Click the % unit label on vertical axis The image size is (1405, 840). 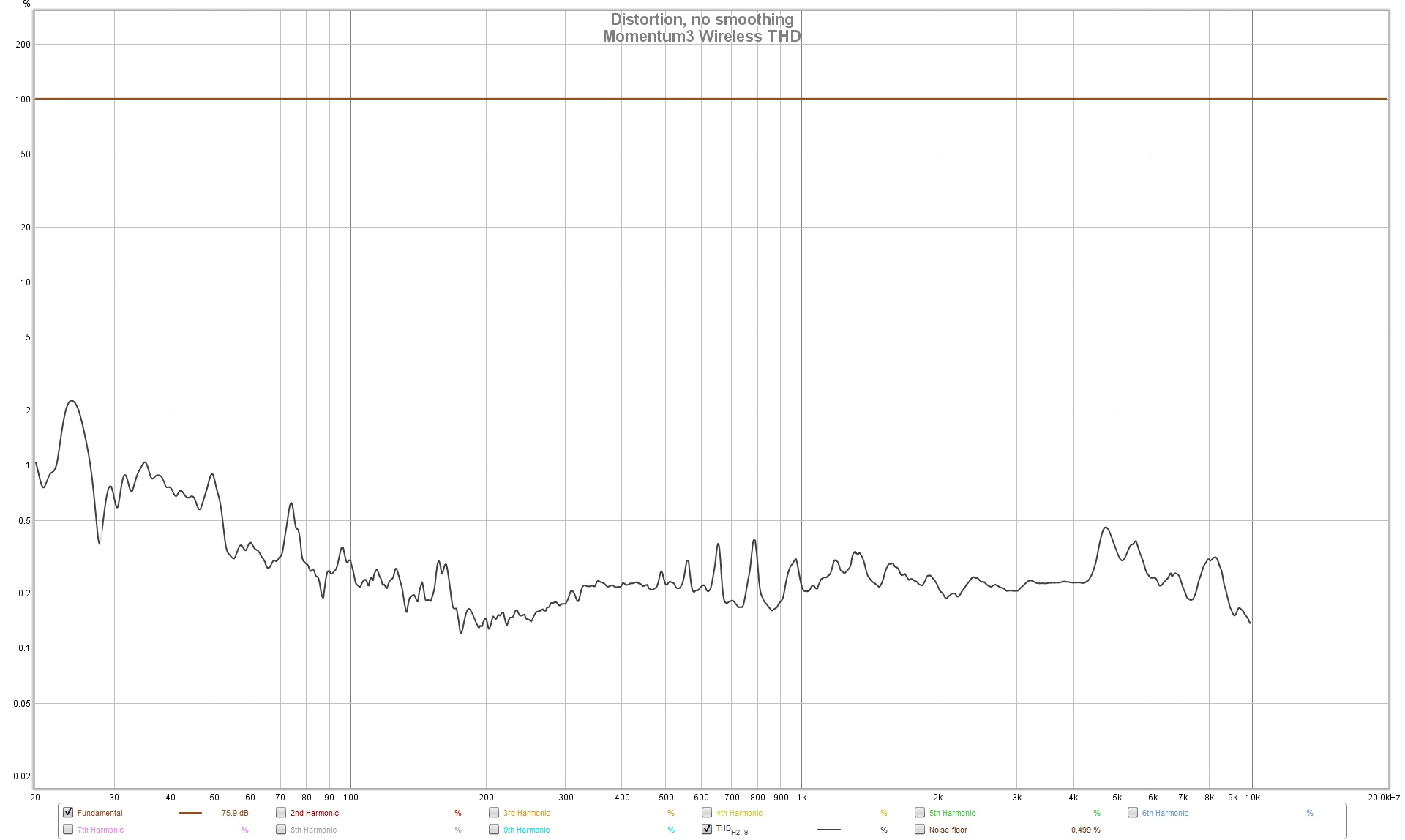[27, 4]
